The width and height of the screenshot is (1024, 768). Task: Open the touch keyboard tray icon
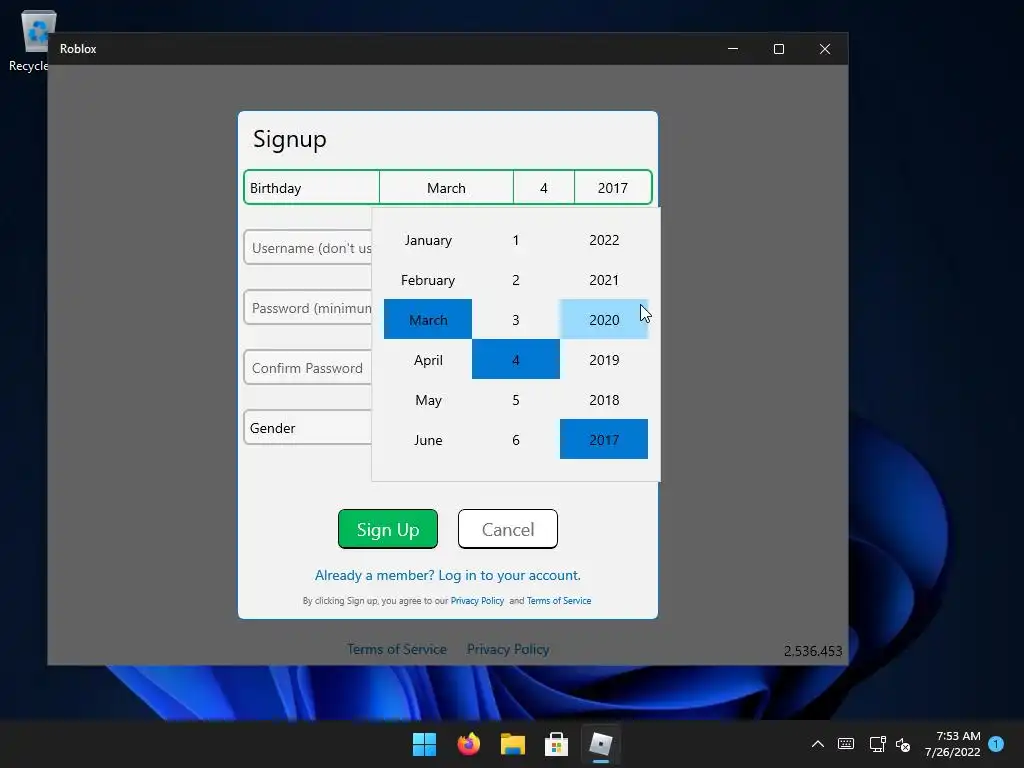point(846,744)
